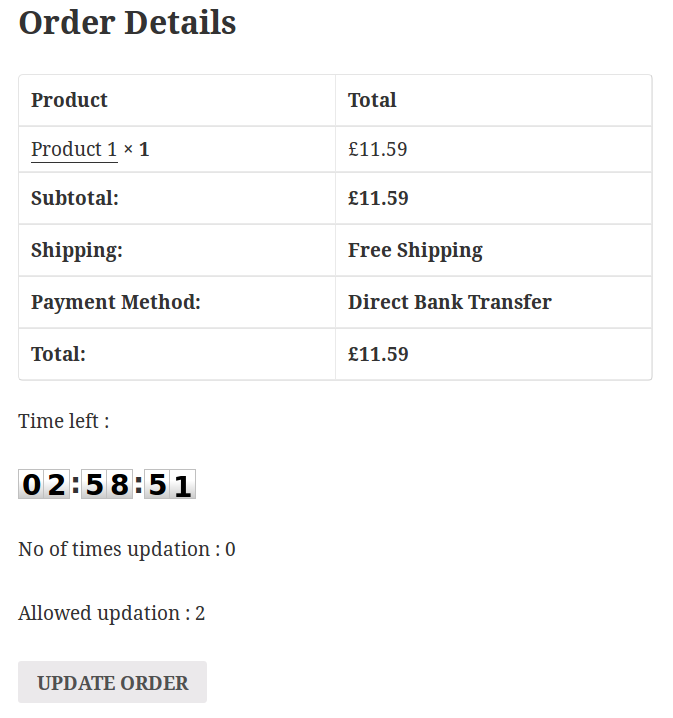Click the Total: label in last row

58,354
